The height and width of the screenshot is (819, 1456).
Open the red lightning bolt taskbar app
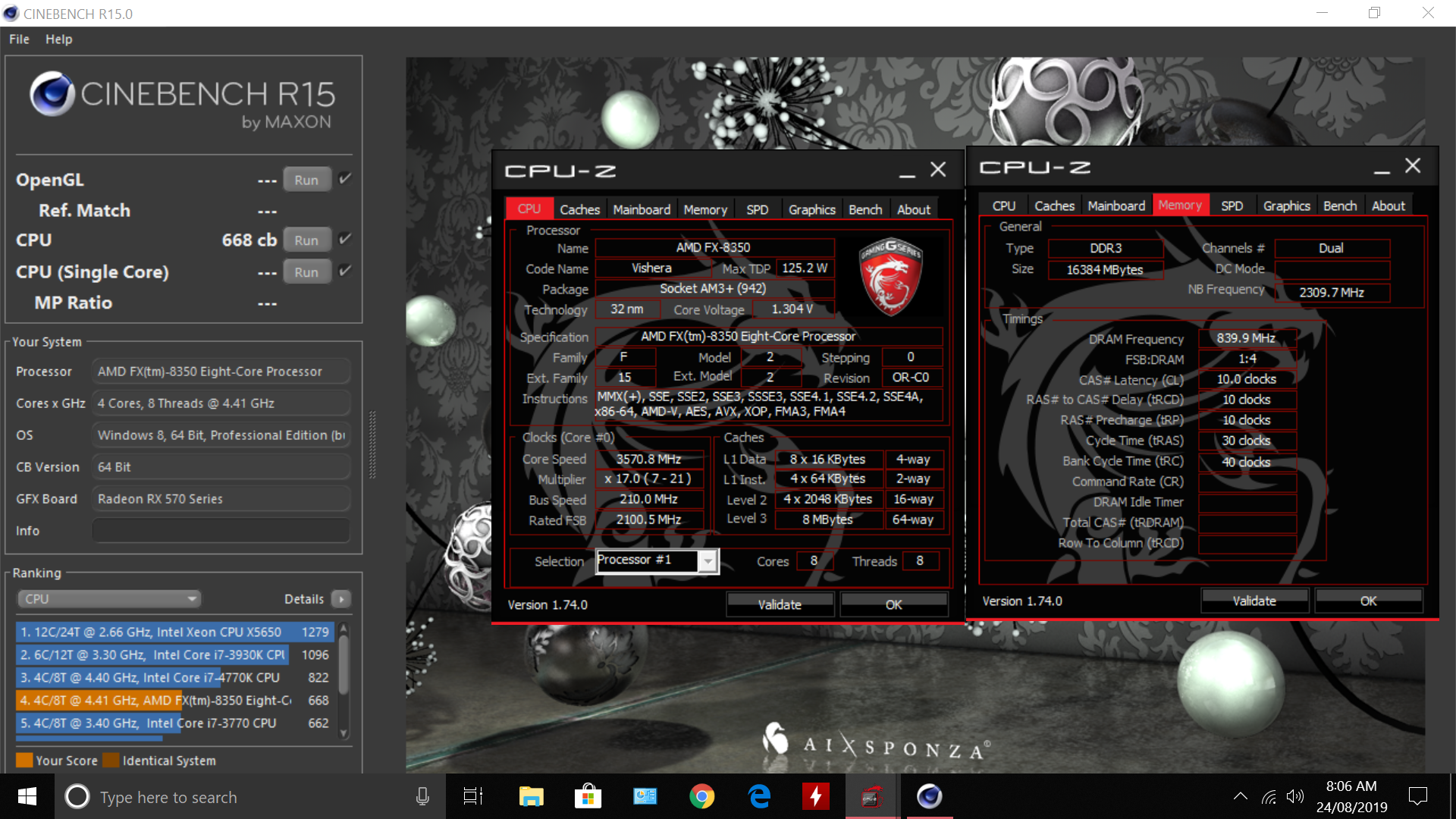coord(815,796)
